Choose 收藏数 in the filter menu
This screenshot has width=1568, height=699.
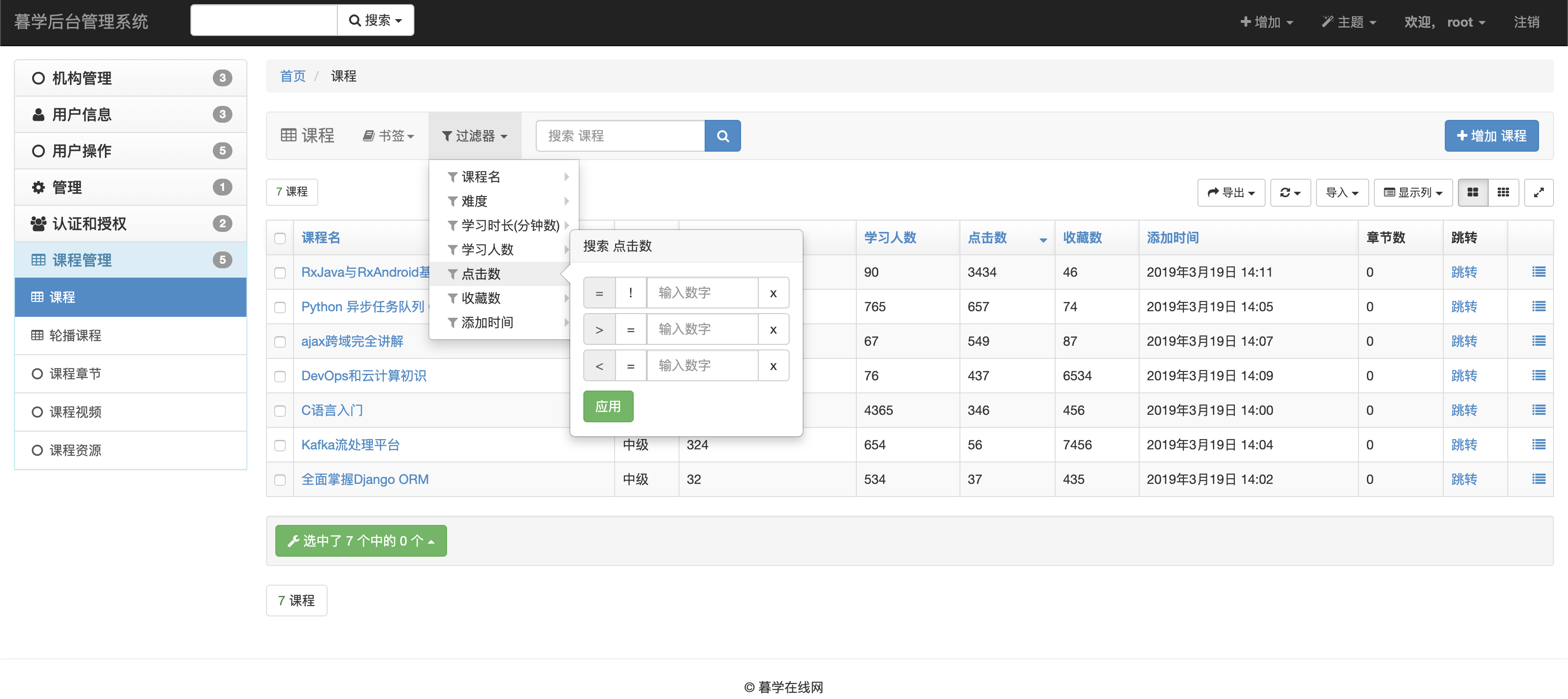[x=481, y=298]
